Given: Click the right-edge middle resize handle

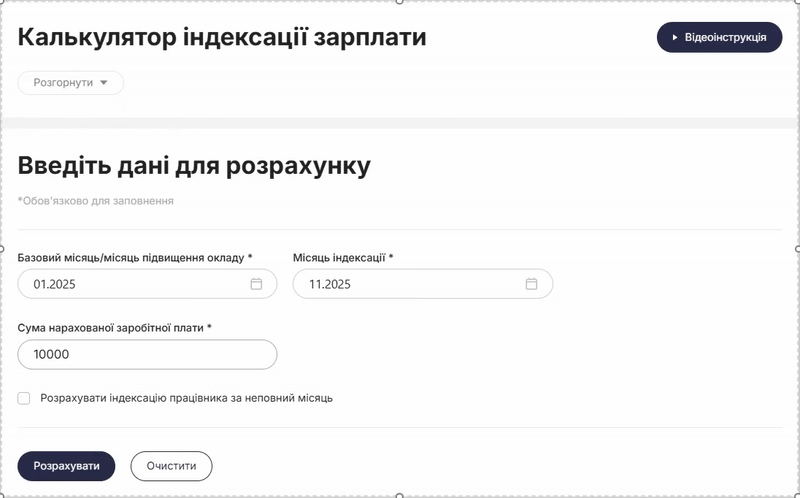Looking at the screenshot, I should [x=797, y=249].
